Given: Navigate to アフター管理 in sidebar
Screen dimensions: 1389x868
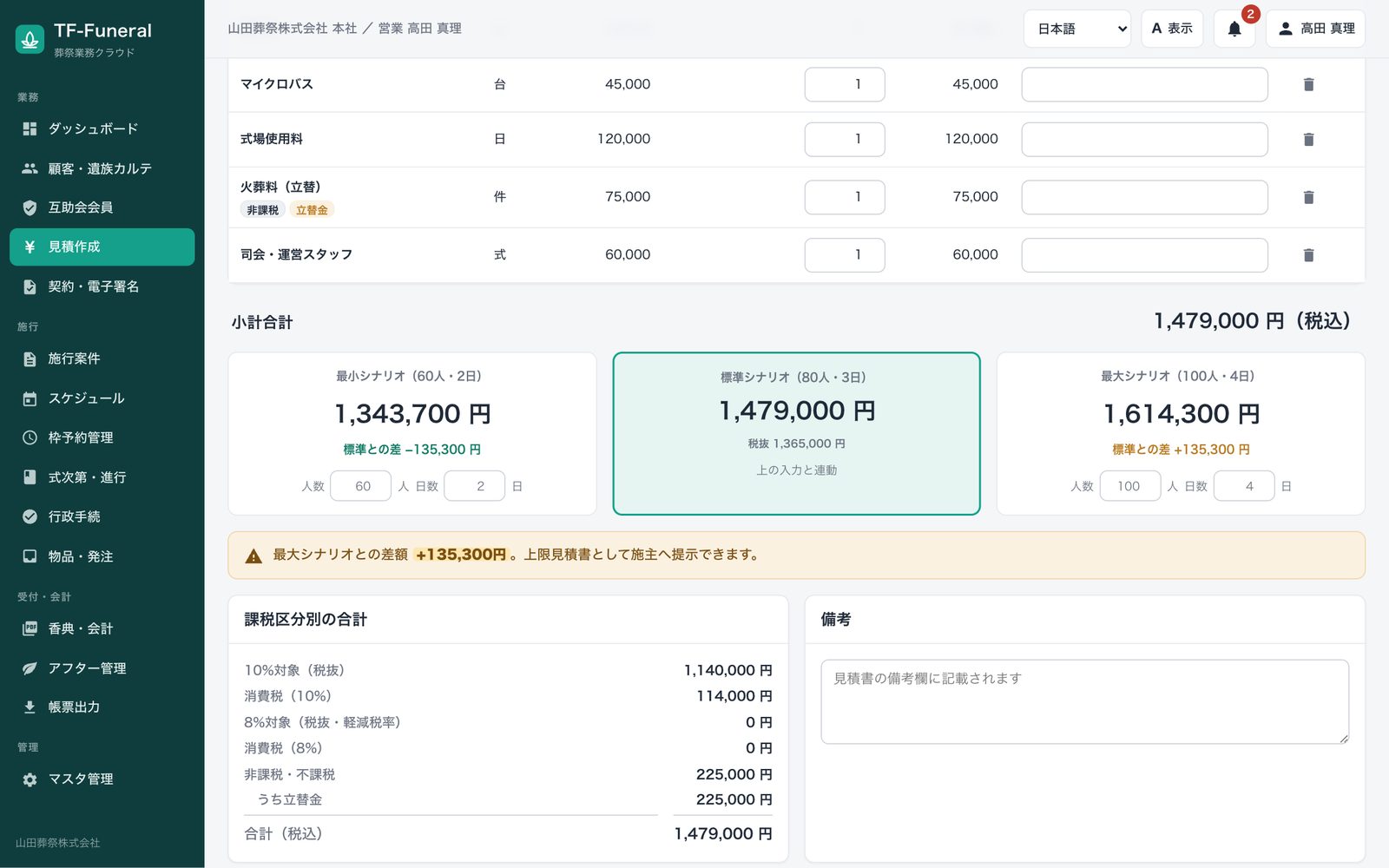Looking at the screenshot, I should coord(102,668).
